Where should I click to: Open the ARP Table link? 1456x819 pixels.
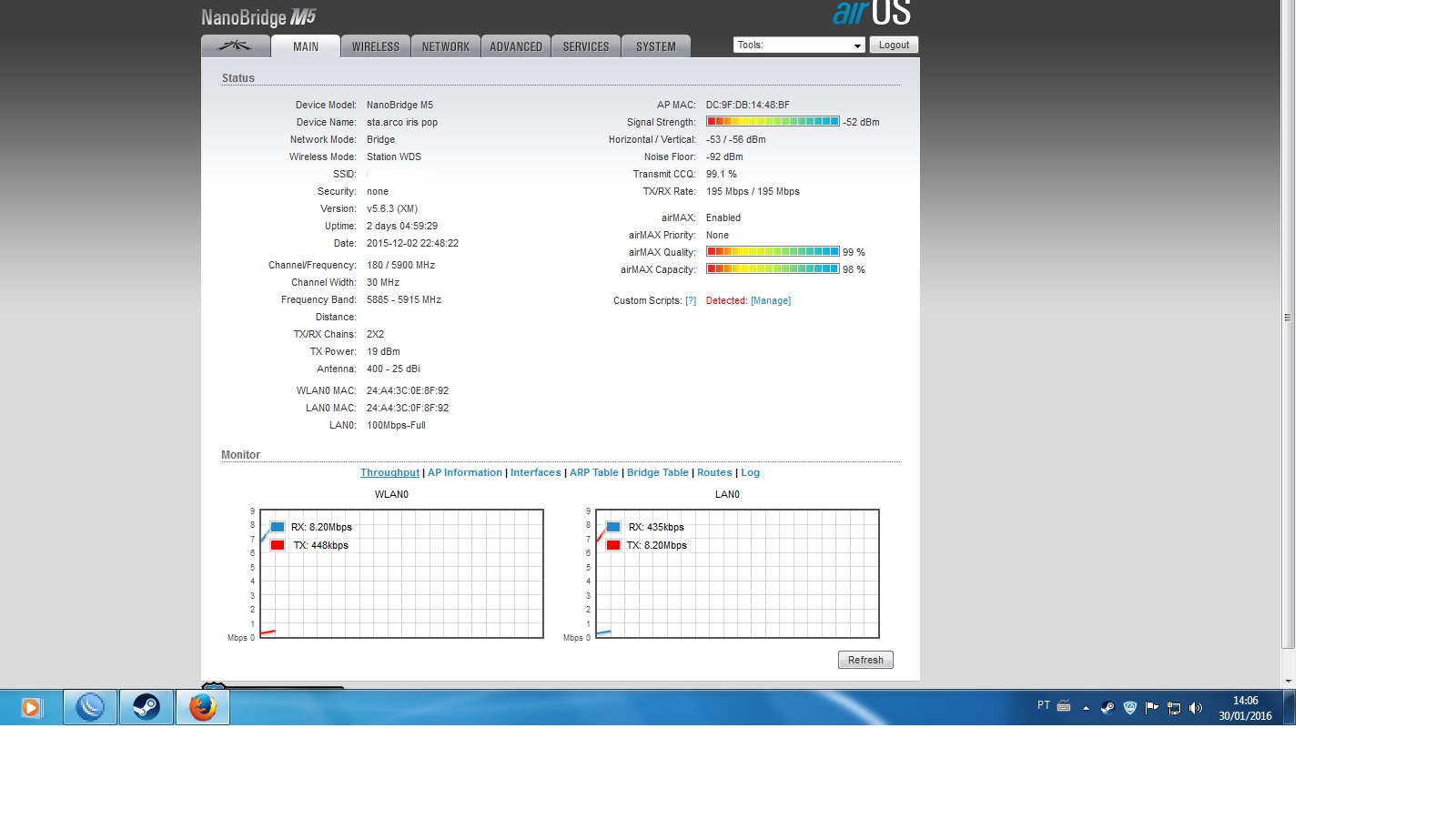[x=594, y=473]
